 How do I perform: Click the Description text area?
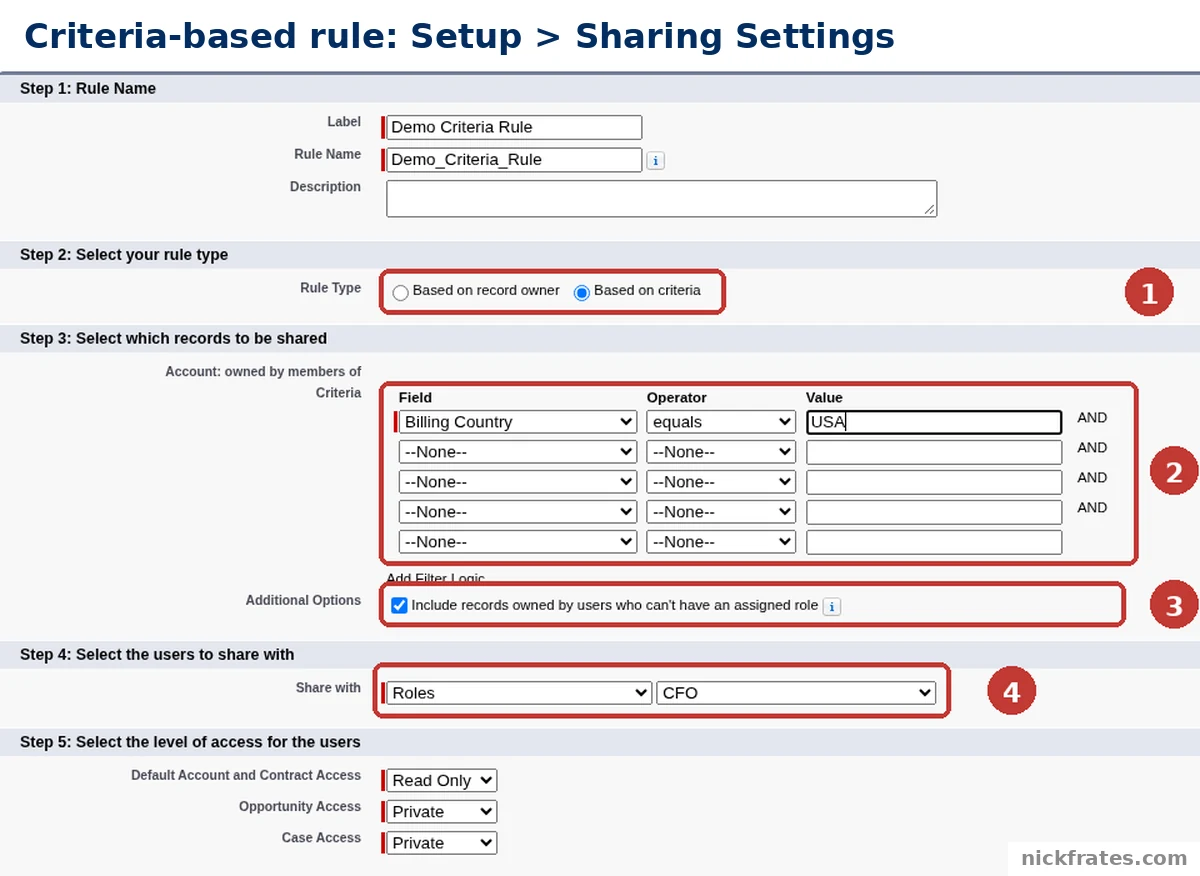pyautogui.click(x=661, y=199)
